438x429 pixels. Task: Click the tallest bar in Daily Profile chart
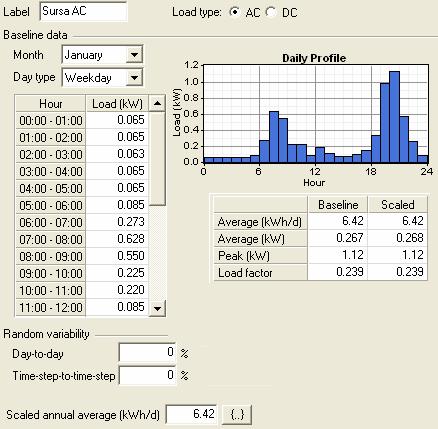click(394, 117)
